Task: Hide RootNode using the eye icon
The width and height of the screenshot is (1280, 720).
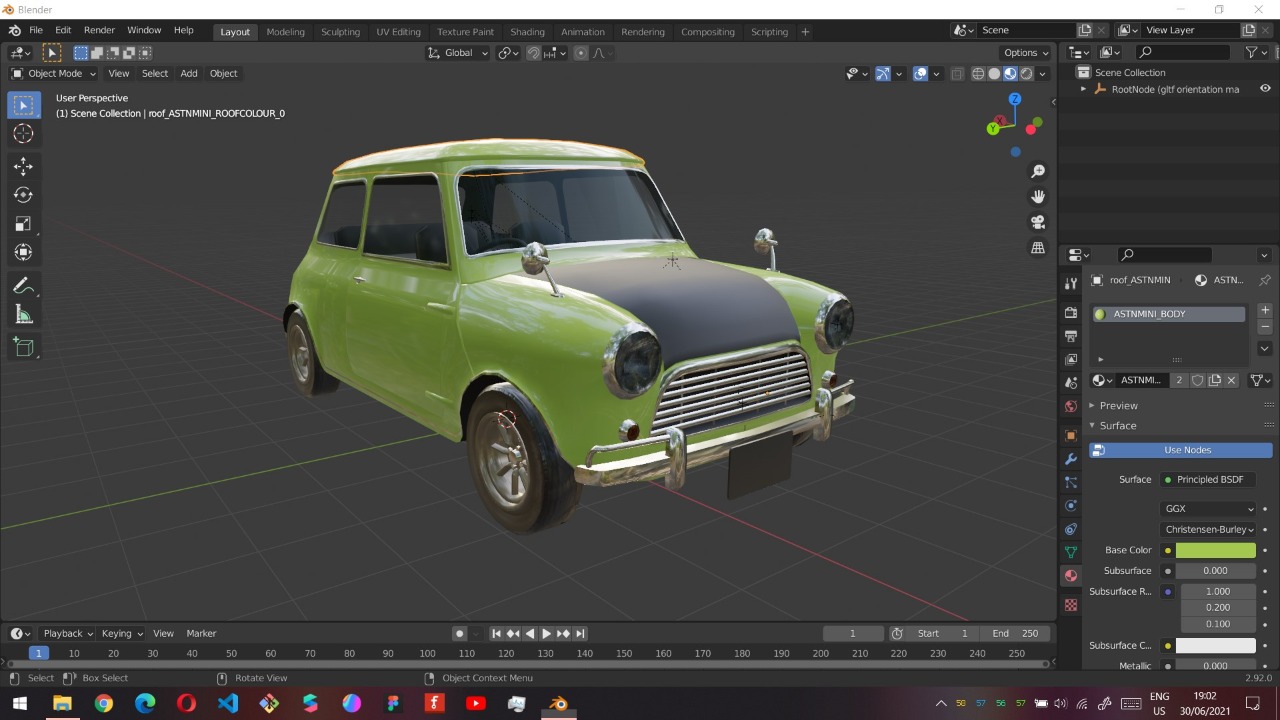Action: [x=1265, y=89]
